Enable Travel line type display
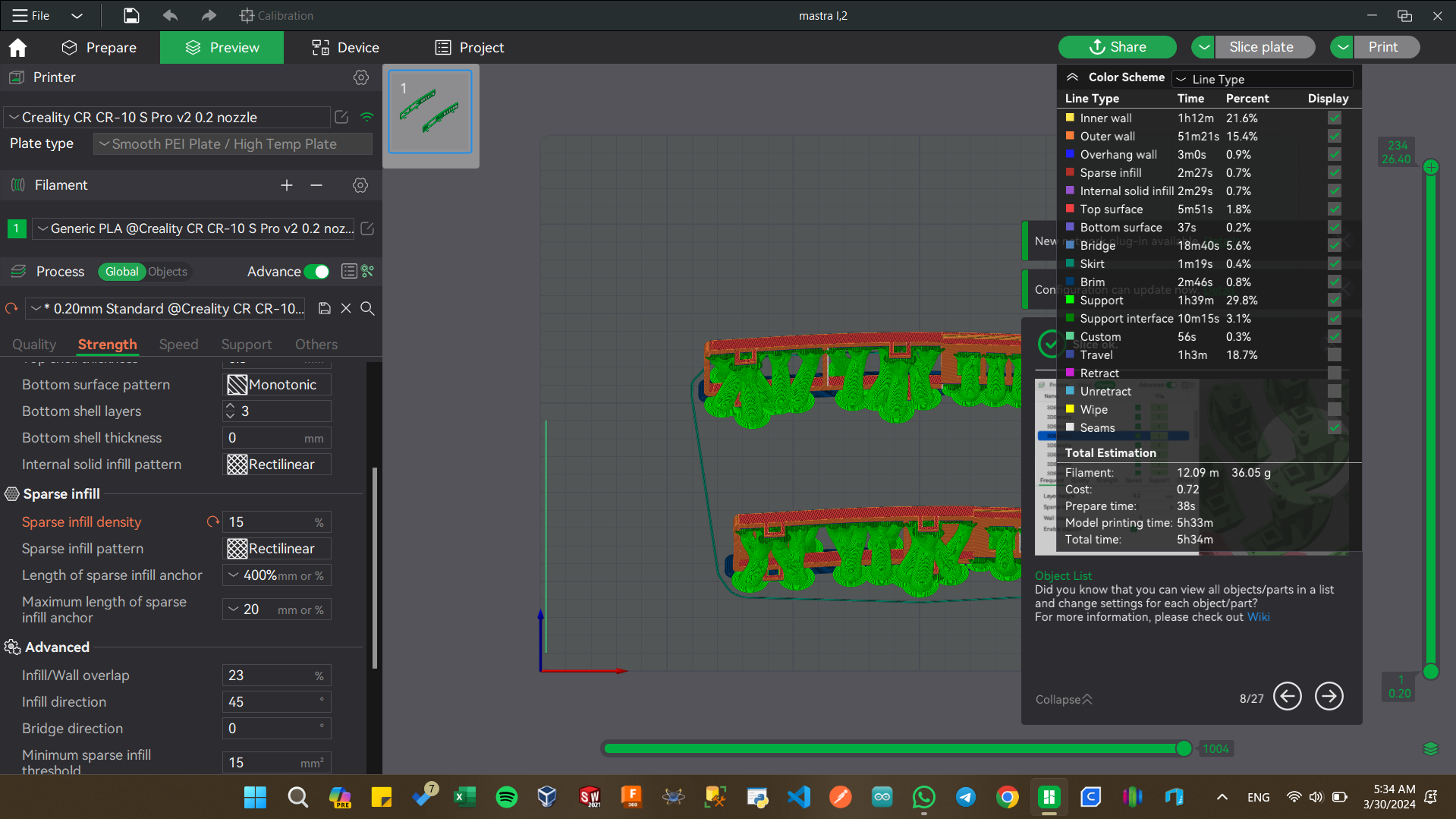The width and height of the screenshot is (1456, 819). pyautogui.click(x=1335, y=355)
